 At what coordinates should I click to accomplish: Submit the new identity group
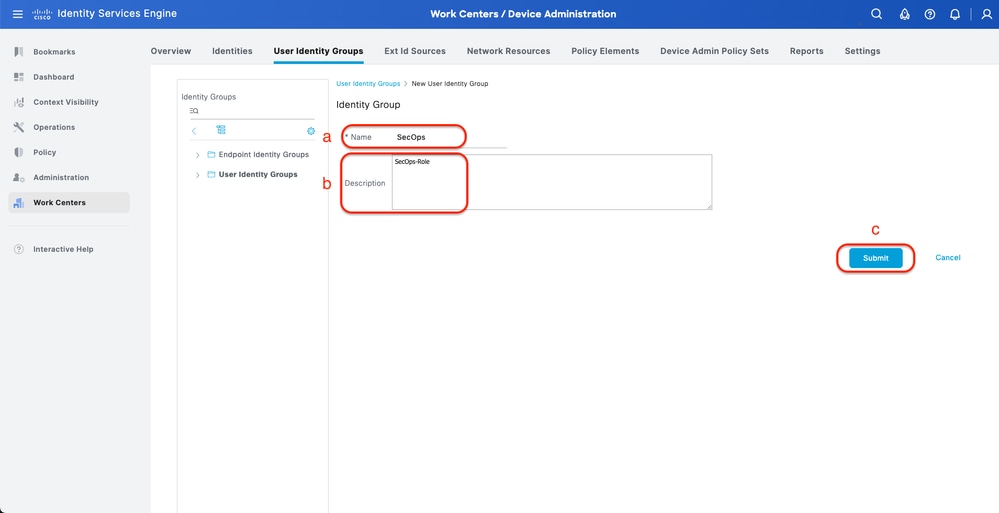(875, 258)
